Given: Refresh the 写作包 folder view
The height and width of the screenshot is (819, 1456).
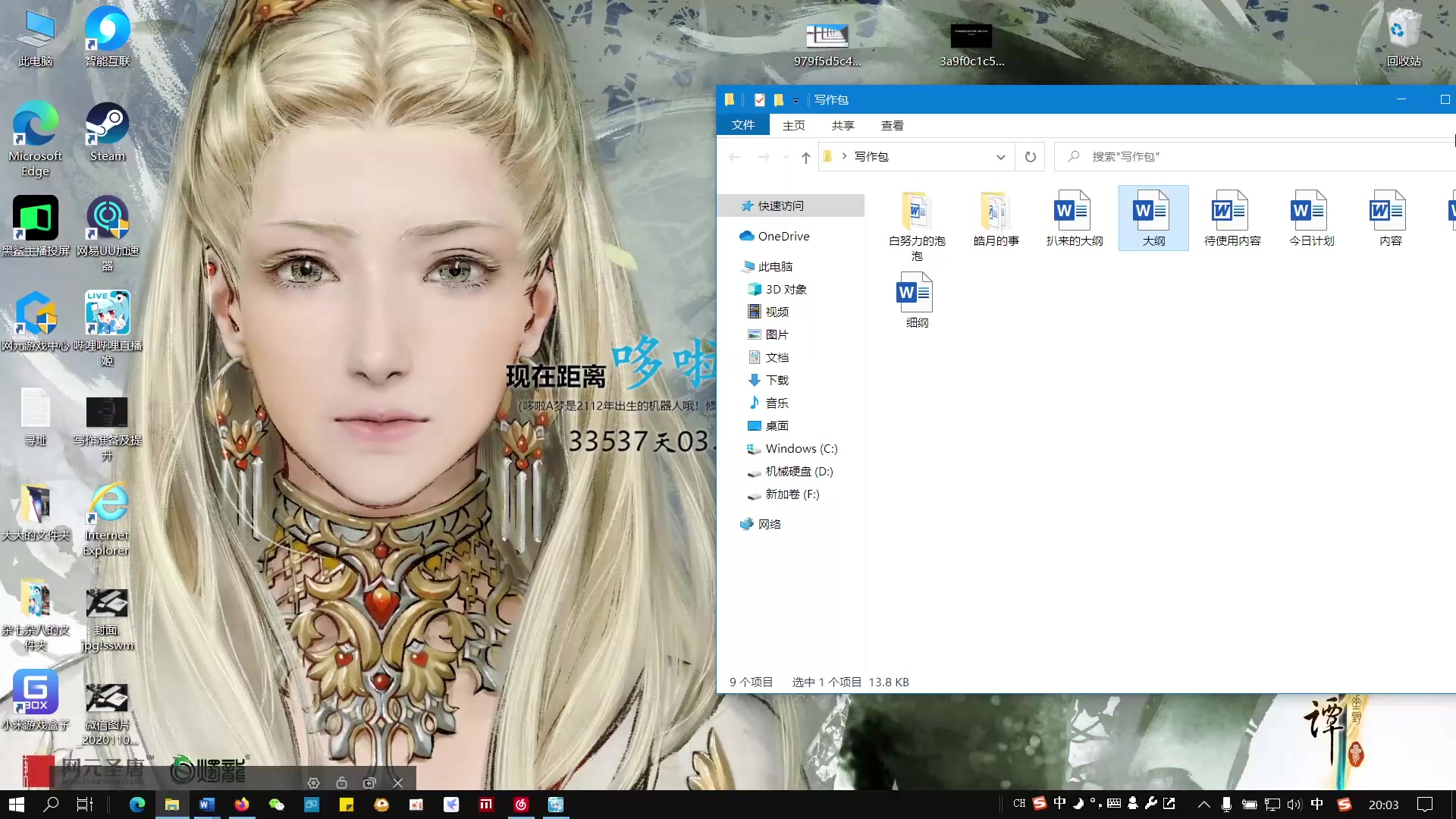Looking at the screenshot, I should click(x=1031, y=157).
